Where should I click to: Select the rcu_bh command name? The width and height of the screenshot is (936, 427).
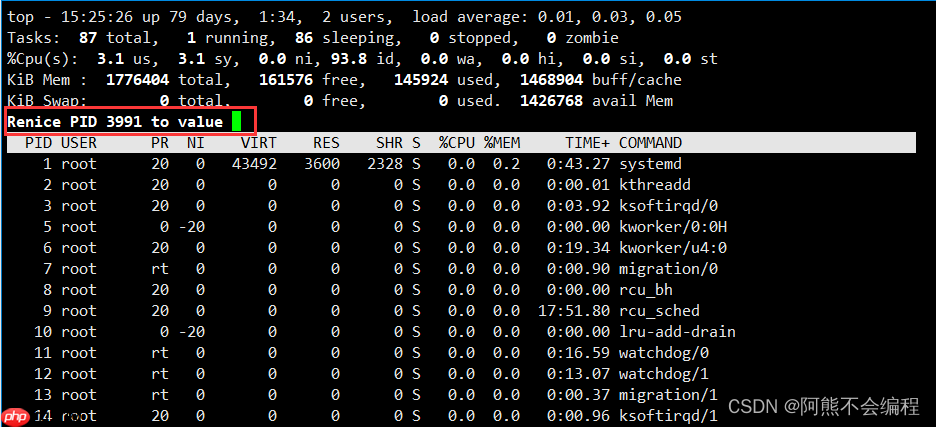pos(646,290)
